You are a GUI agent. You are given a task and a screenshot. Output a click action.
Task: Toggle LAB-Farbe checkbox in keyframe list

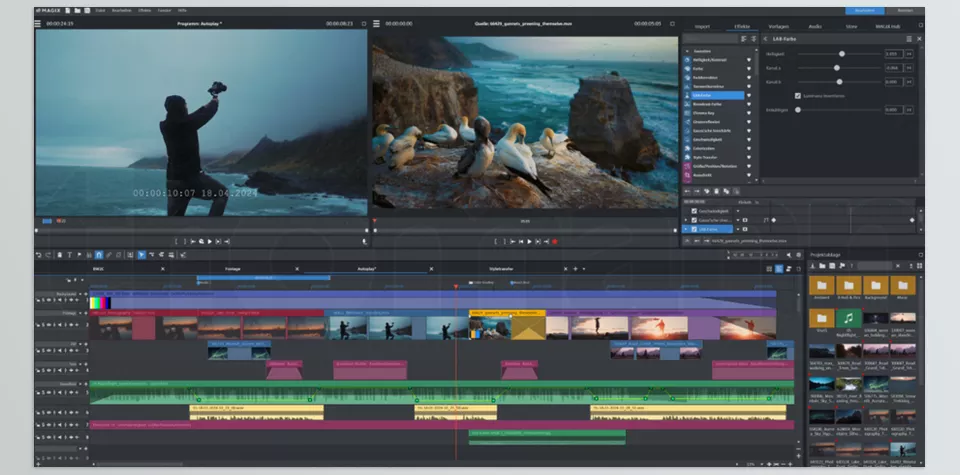coord(694,229)
